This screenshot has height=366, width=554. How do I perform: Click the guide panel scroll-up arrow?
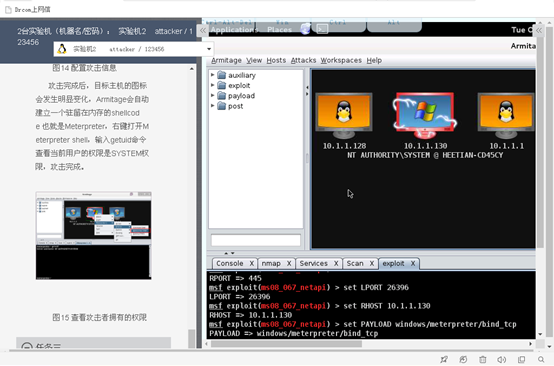191,69
